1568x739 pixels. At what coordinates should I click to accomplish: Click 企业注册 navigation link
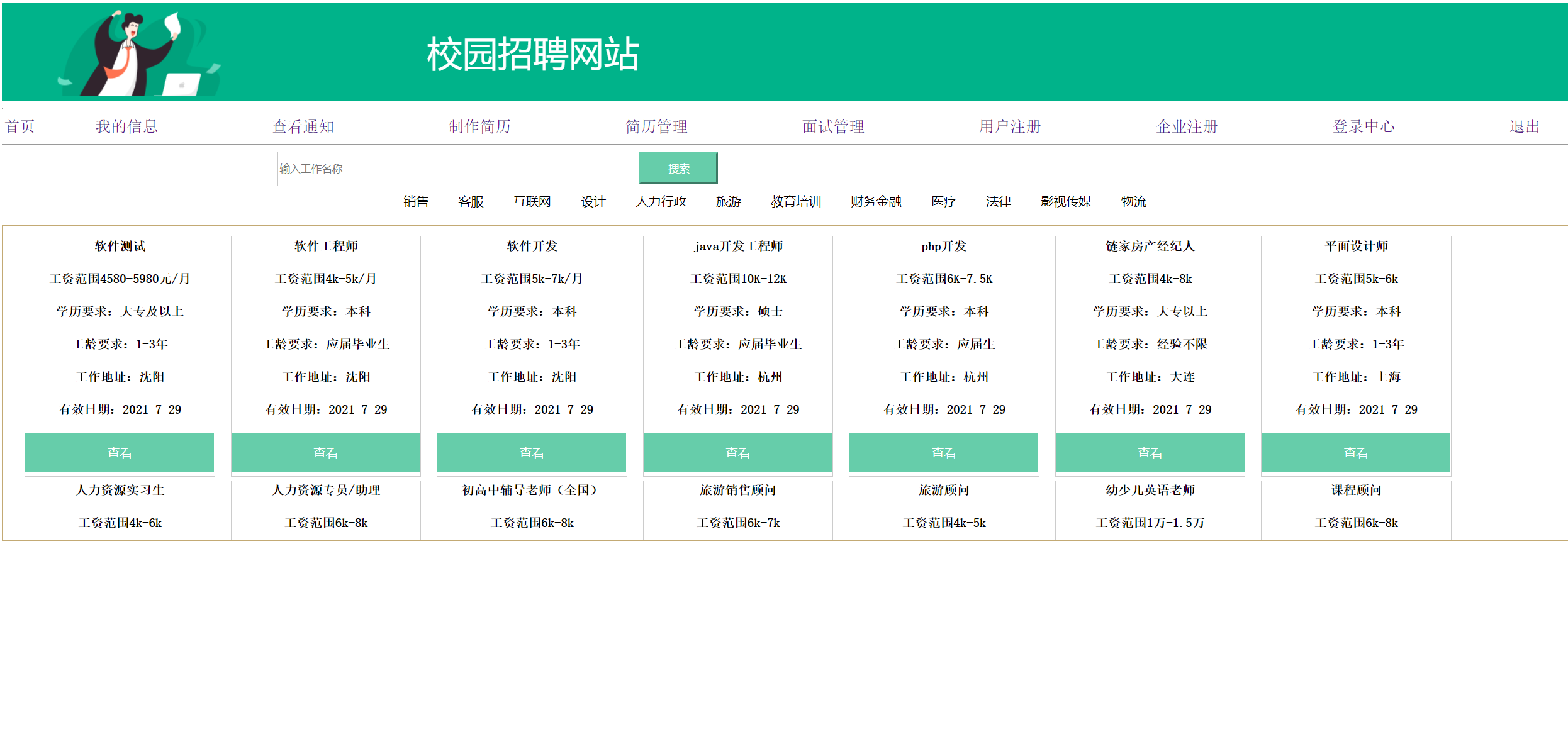pyautogui.click(x=1187, y=126)
